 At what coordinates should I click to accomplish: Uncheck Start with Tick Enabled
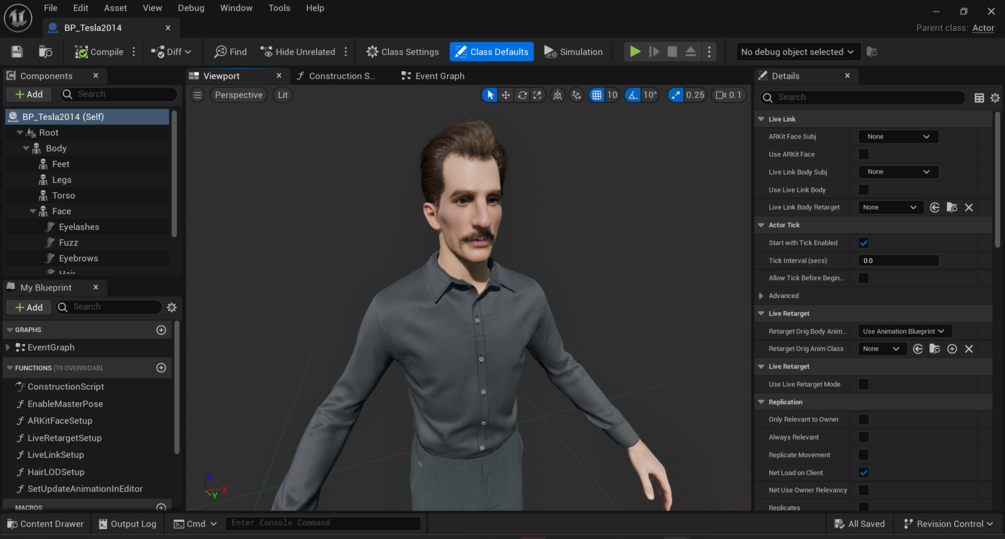click(x=863, y=243)
